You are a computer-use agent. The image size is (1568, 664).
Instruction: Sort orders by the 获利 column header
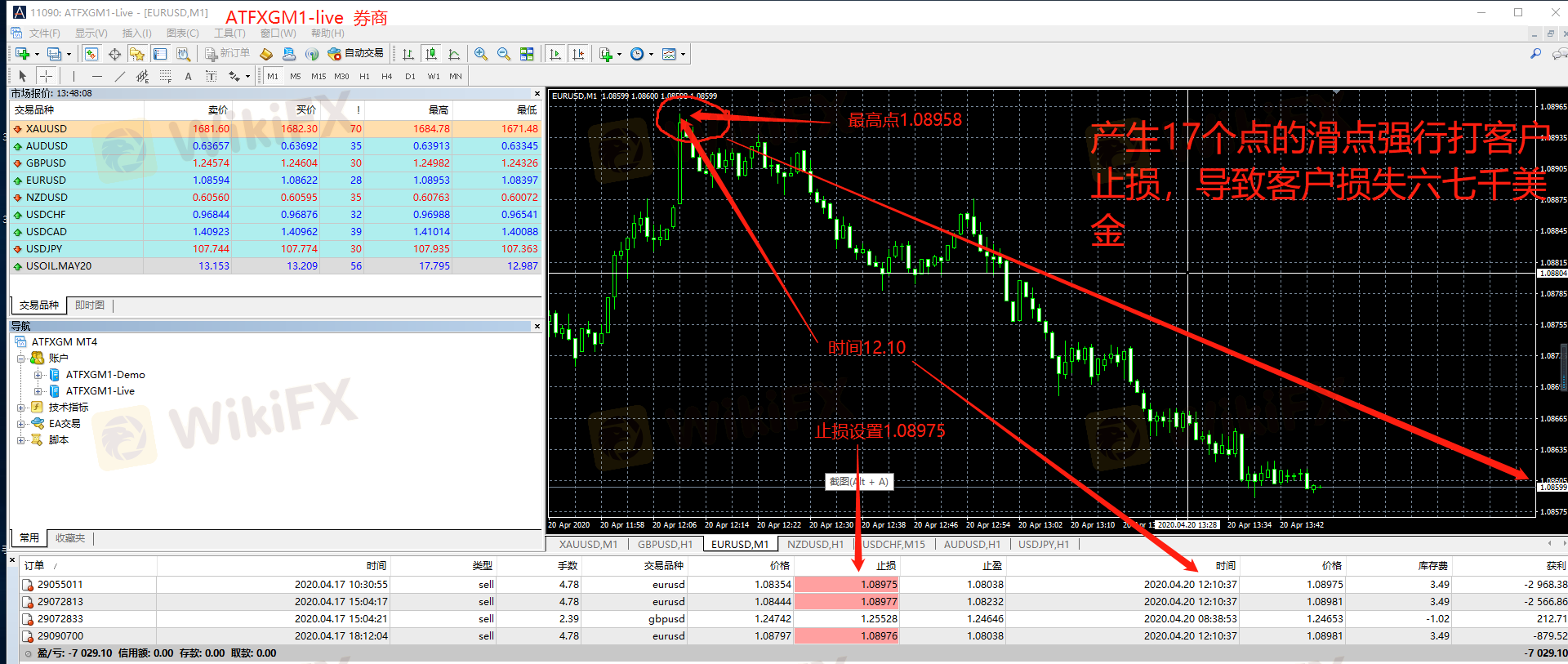[x=1510, y=565]
